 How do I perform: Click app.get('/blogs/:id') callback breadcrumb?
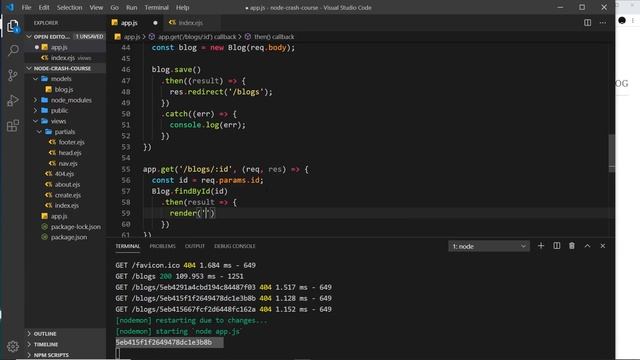click(197, 37)
